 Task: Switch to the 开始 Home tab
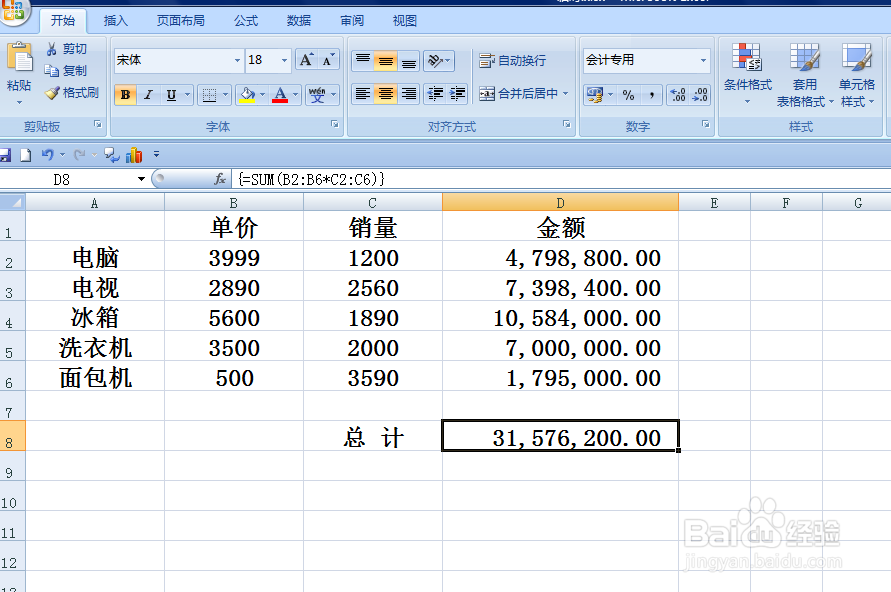tap(63, 21)
